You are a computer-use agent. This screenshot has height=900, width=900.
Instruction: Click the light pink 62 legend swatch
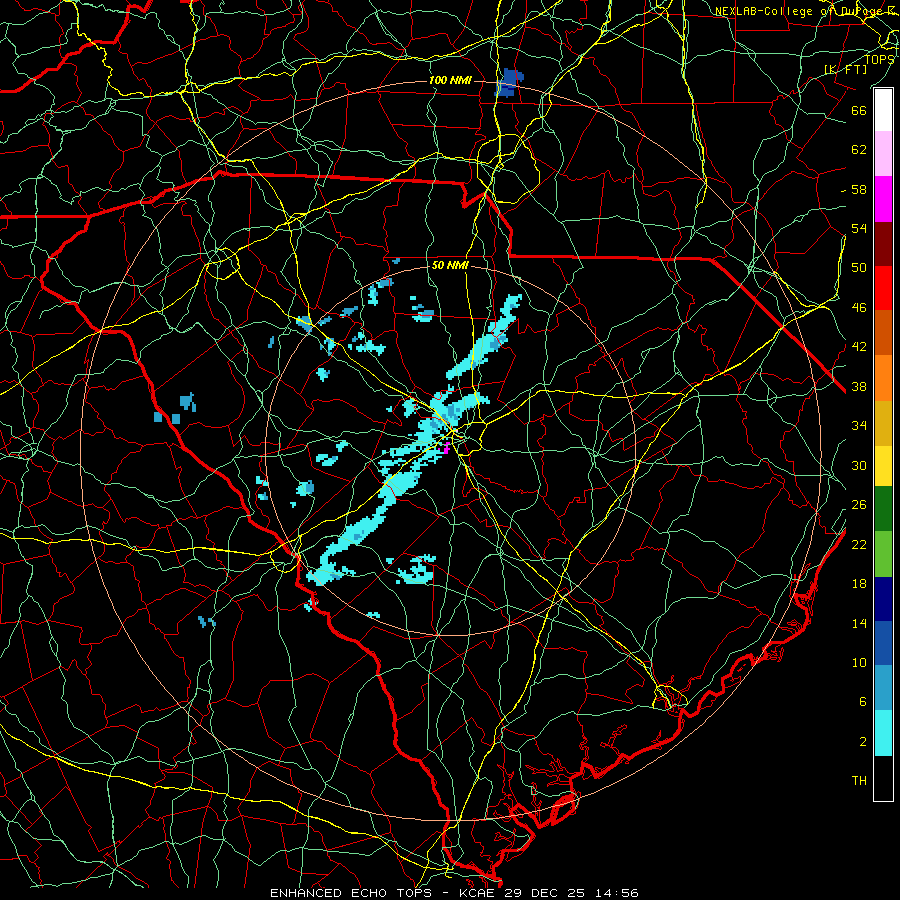(883, 154)
